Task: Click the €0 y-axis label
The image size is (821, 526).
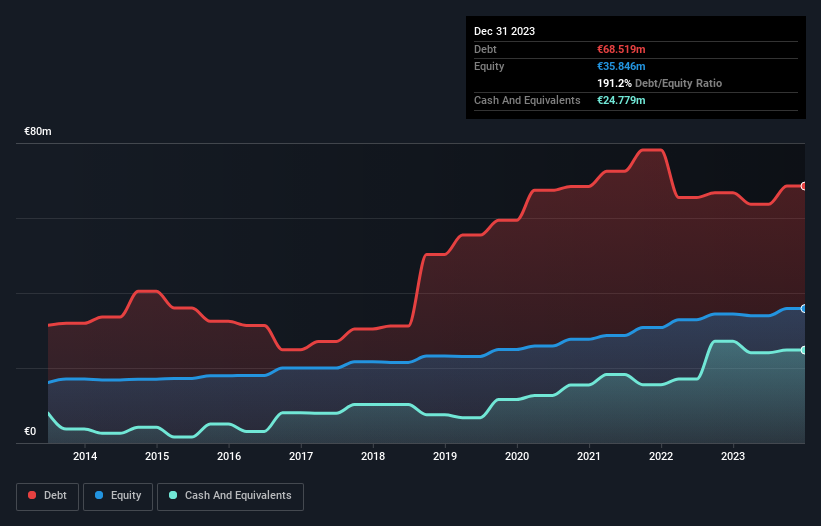Action: pyautogui.click(x=30, y=431)
